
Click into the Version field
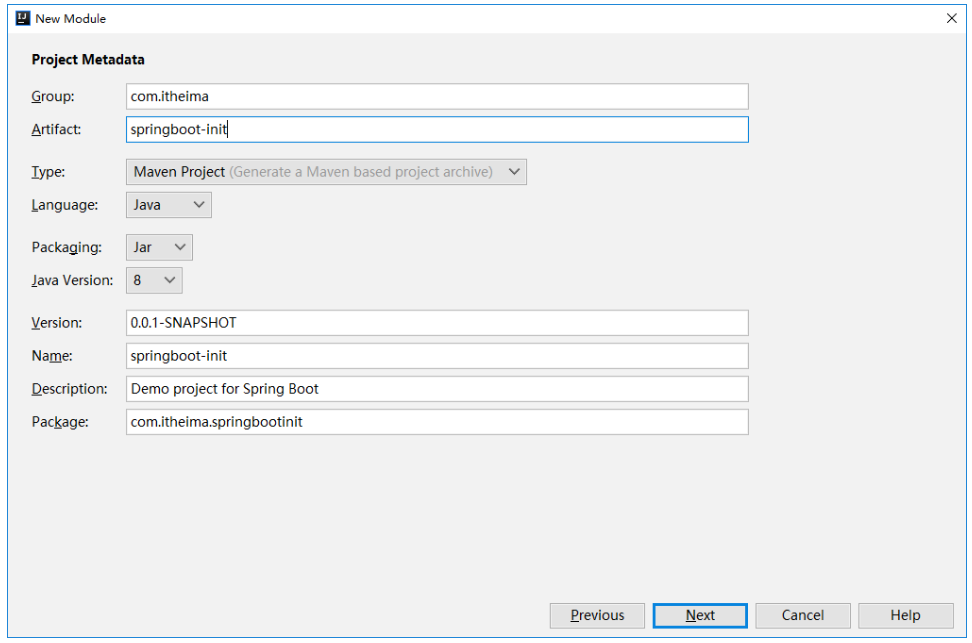437,323
